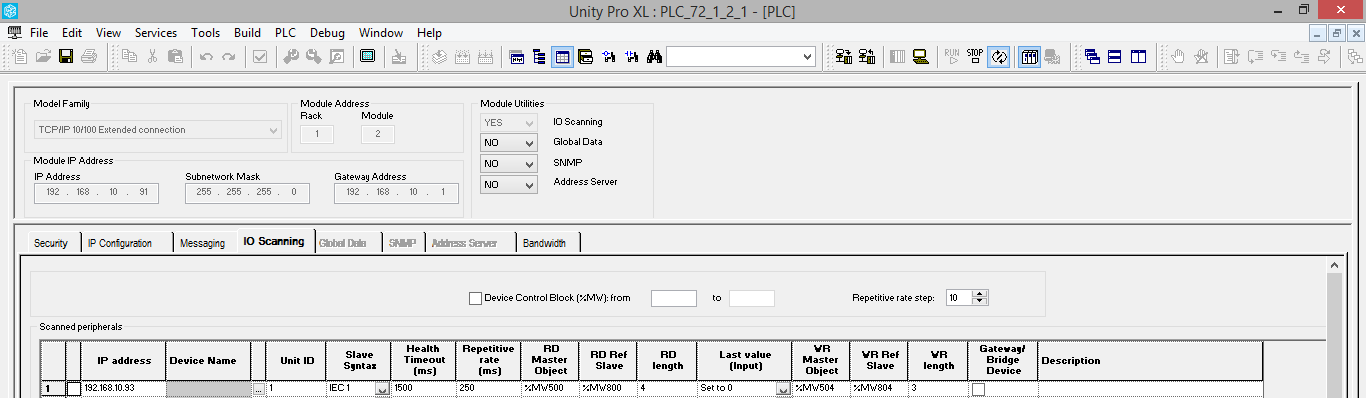The width and height of the screenshot is (1366, 398).
Task: Click the Repetitive rate step spinner
Action: pos(980,298)
